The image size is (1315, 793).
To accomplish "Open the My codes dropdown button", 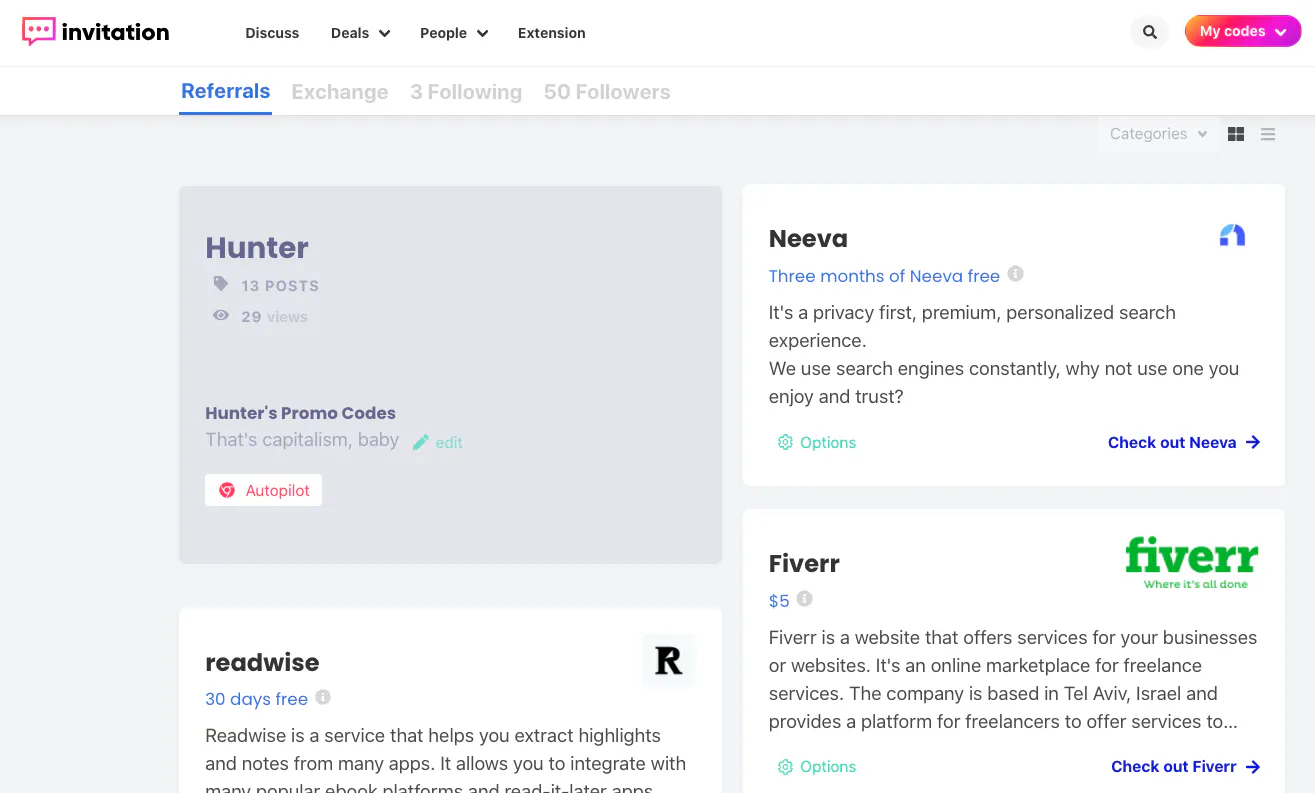I will click(x=1243, y=31).
